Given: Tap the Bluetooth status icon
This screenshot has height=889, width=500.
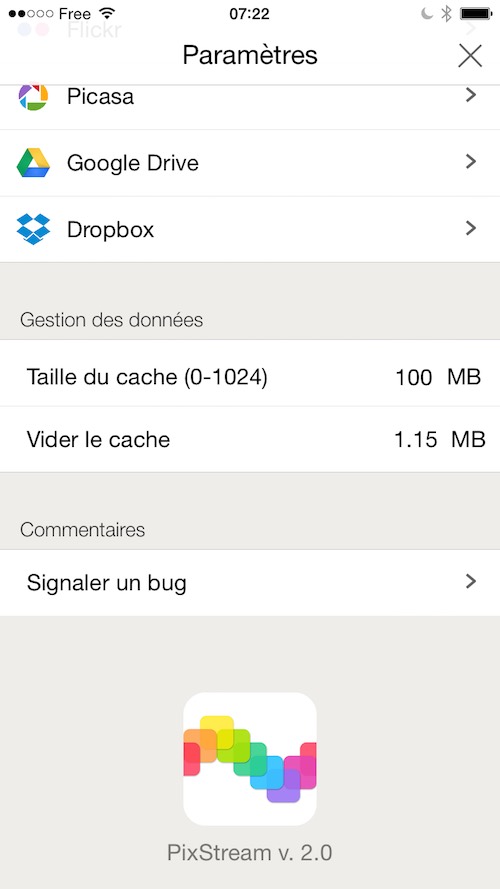Looking at the screenshot, I should click(x=447, y=14).
